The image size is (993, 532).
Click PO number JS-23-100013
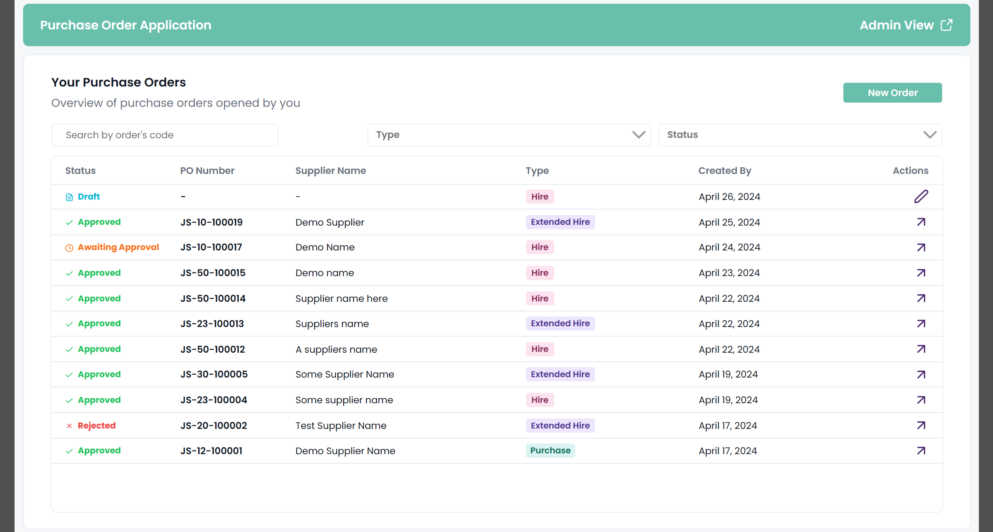[x=212, y=324]
